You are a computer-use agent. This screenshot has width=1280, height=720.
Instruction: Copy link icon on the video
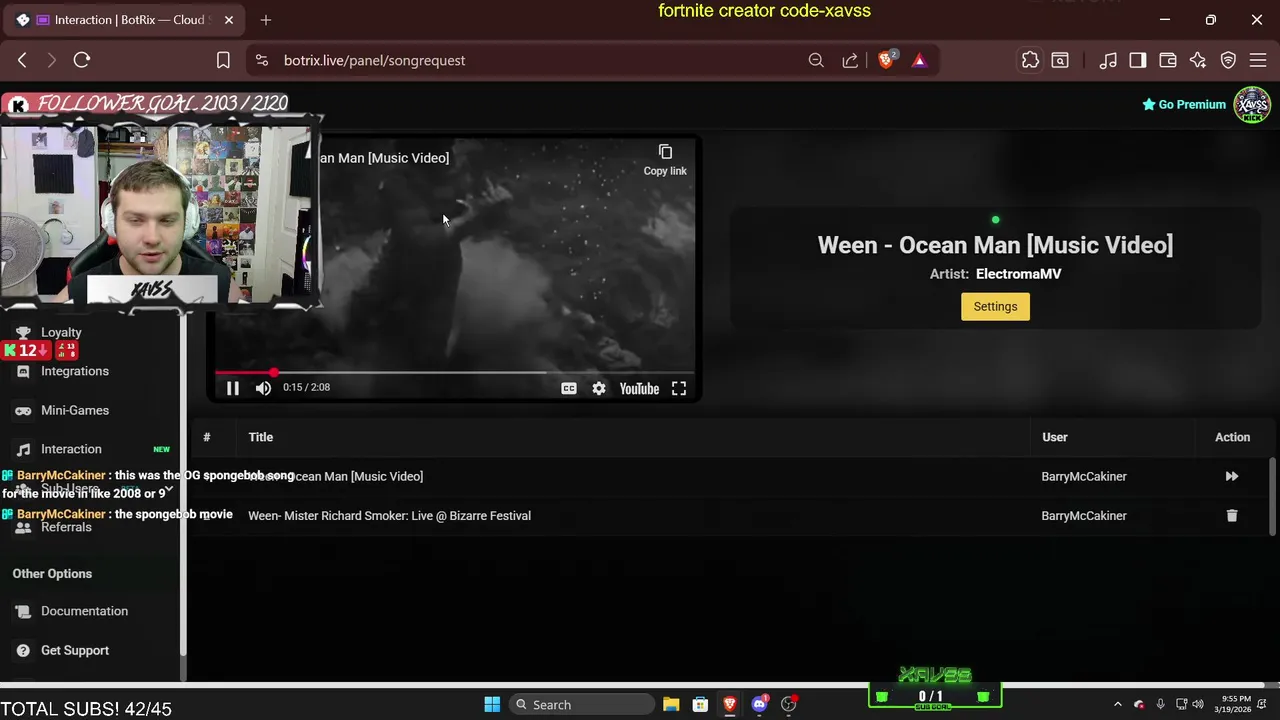pyautogui.click(x=665, y=159)
